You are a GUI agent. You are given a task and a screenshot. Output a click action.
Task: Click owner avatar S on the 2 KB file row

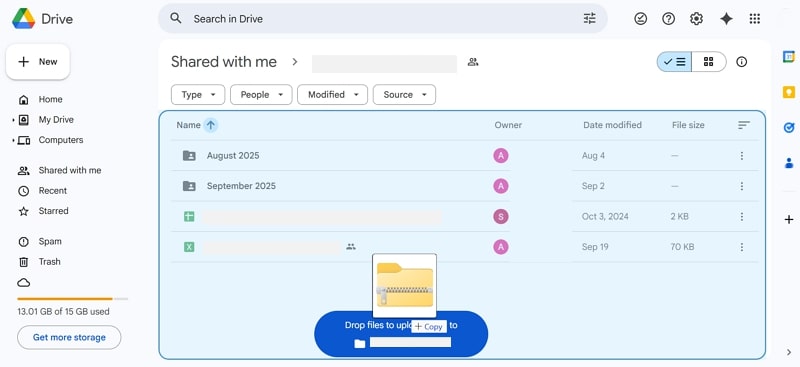[501, 216]
